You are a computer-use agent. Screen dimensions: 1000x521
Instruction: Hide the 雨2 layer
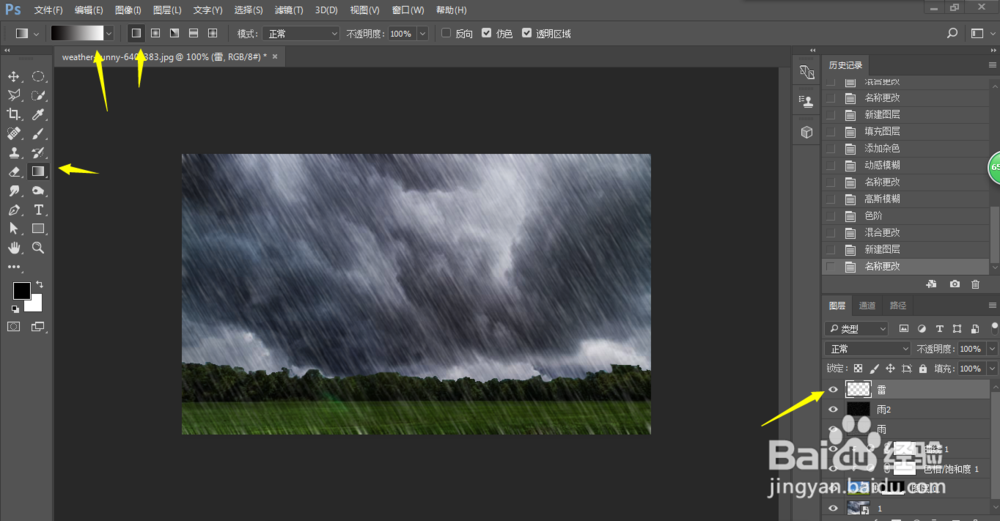pos(833,409)
